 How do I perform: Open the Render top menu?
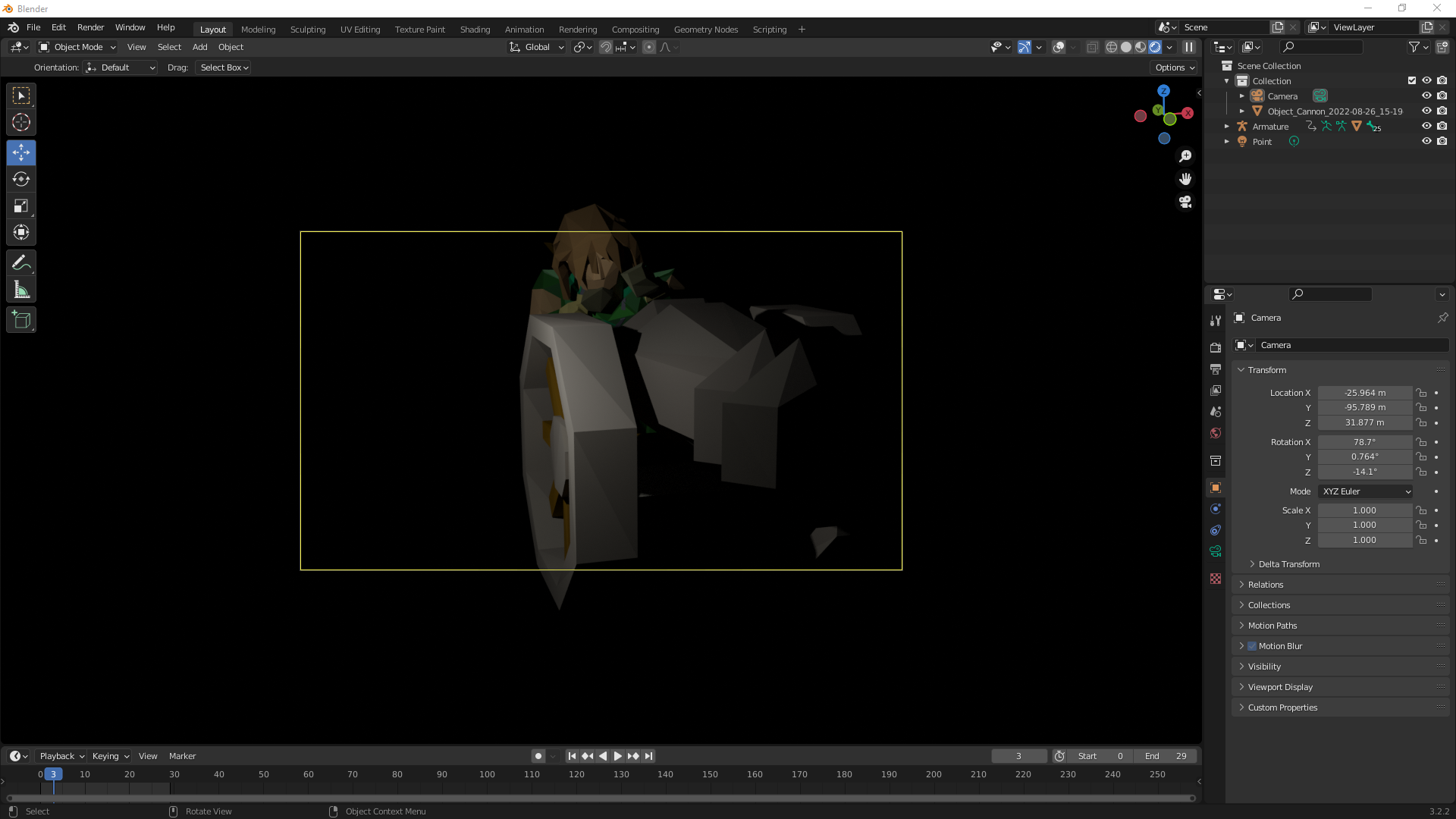(x=91, y=27)
